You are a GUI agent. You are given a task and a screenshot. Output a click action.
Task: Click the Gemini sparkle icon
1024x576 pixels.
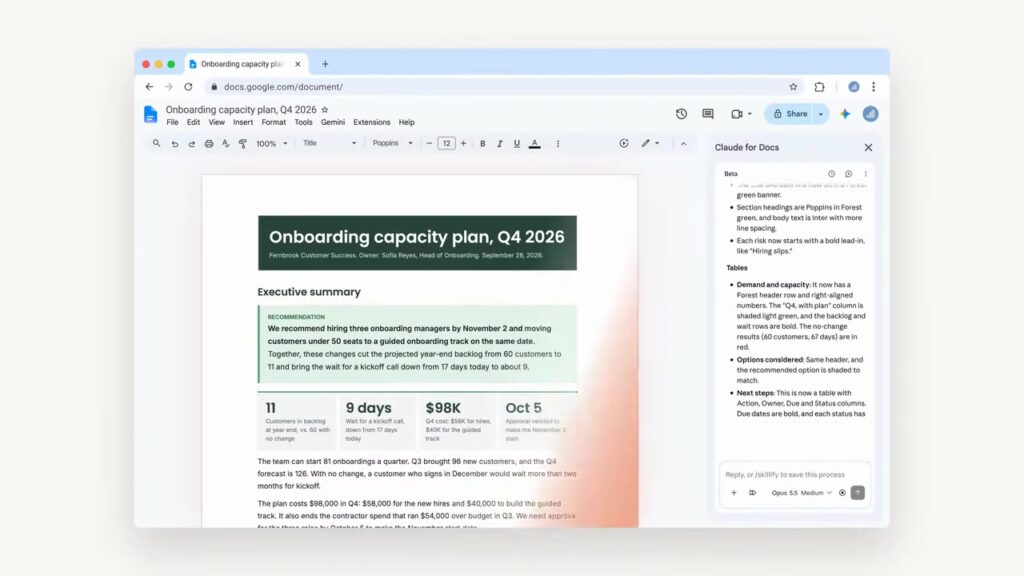coord(845,114)
